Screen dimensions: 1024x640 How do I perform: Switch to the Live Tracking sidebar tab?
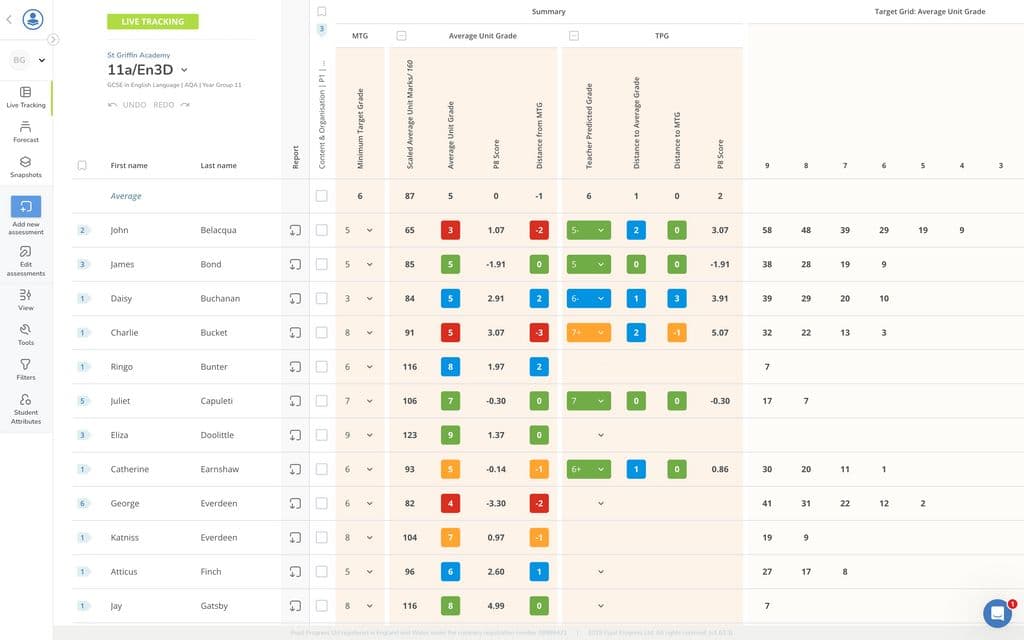(x=25, y=96)
